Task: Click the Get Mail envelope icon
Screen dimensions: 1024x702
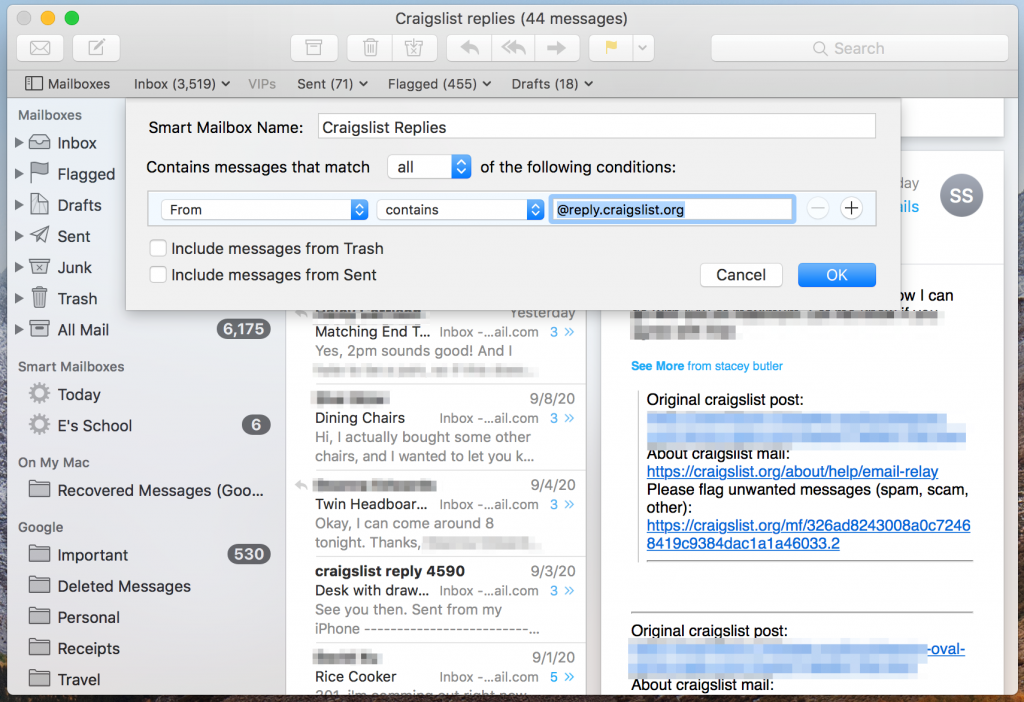Action: click(40, 48)
